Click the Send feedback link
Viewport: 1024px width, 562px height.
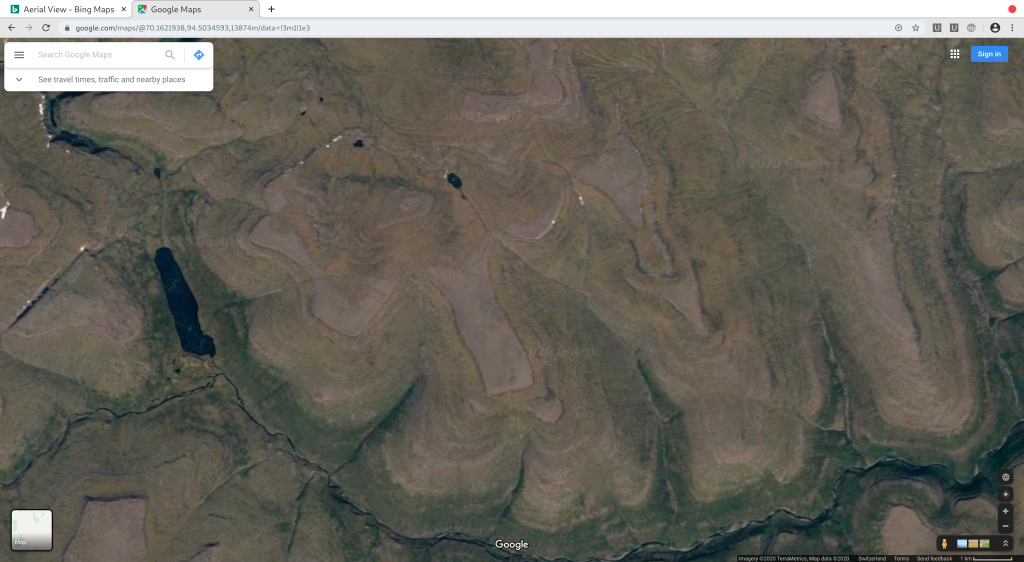click(935, 559)
